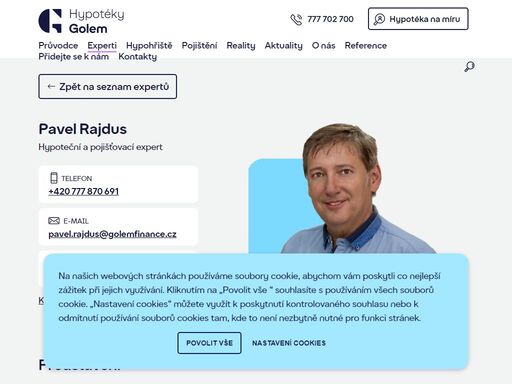Open Nastavení cookies settings
Viewport: 512px width, 384px height.
point(289,343)
